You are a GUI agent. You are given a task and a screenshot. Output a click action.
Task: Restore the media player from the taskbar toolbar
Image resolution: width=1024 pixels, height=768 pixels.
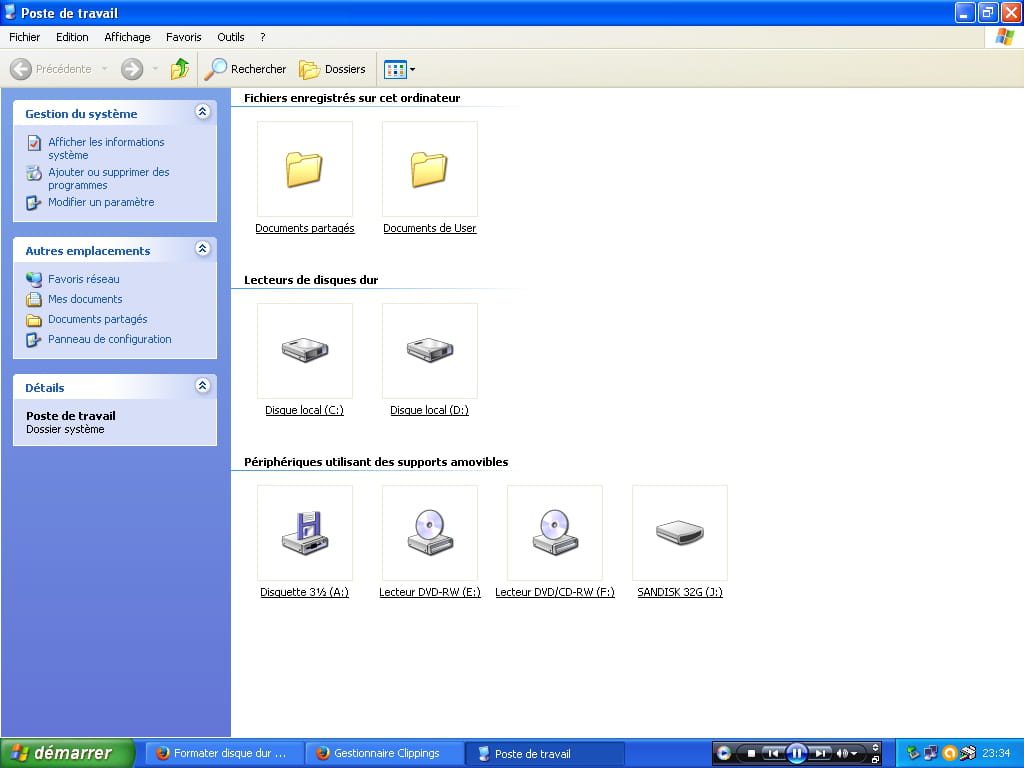tap(876, 760)
